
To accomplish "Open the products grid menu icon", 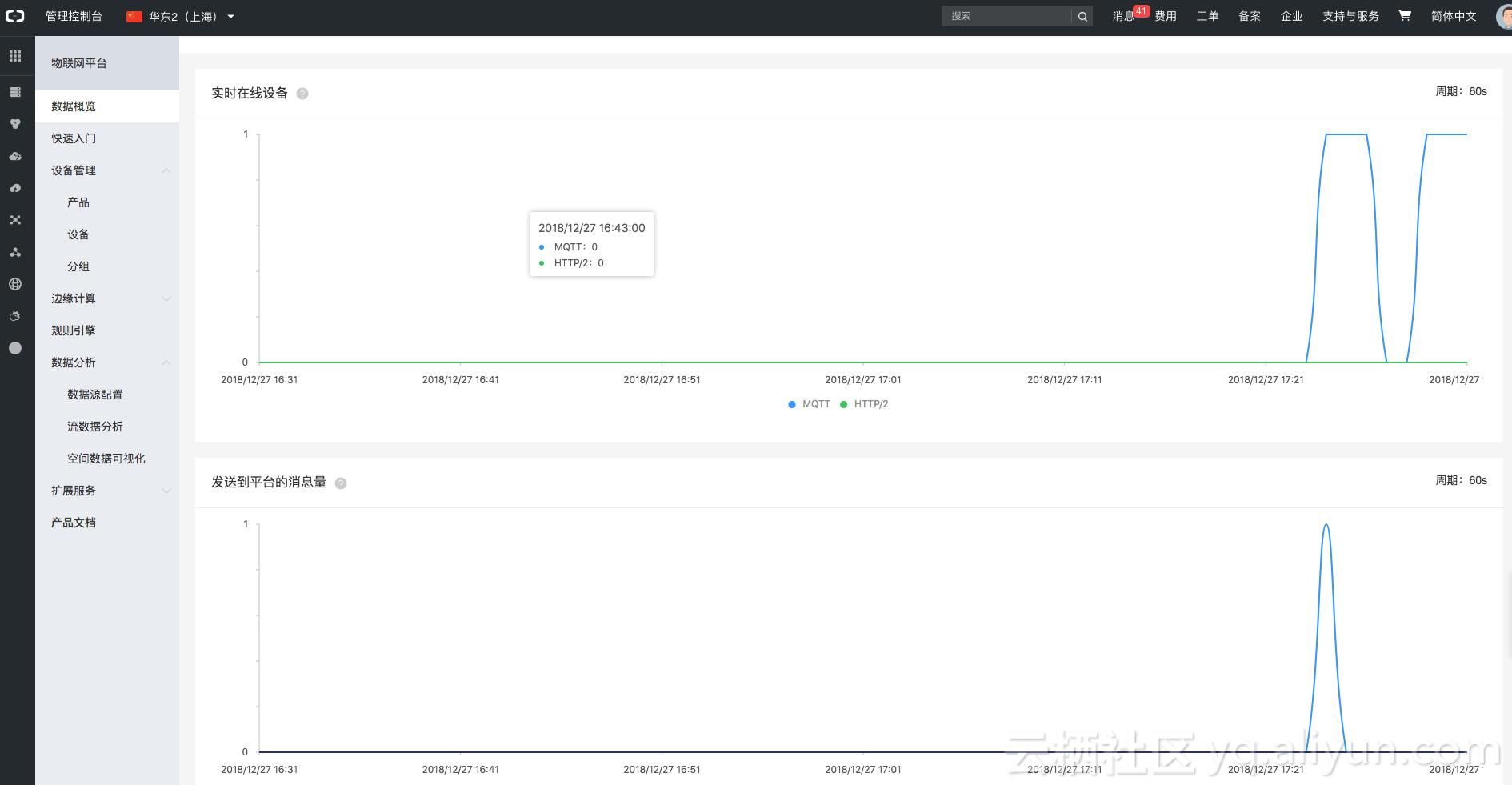I will tap(15, 56).
